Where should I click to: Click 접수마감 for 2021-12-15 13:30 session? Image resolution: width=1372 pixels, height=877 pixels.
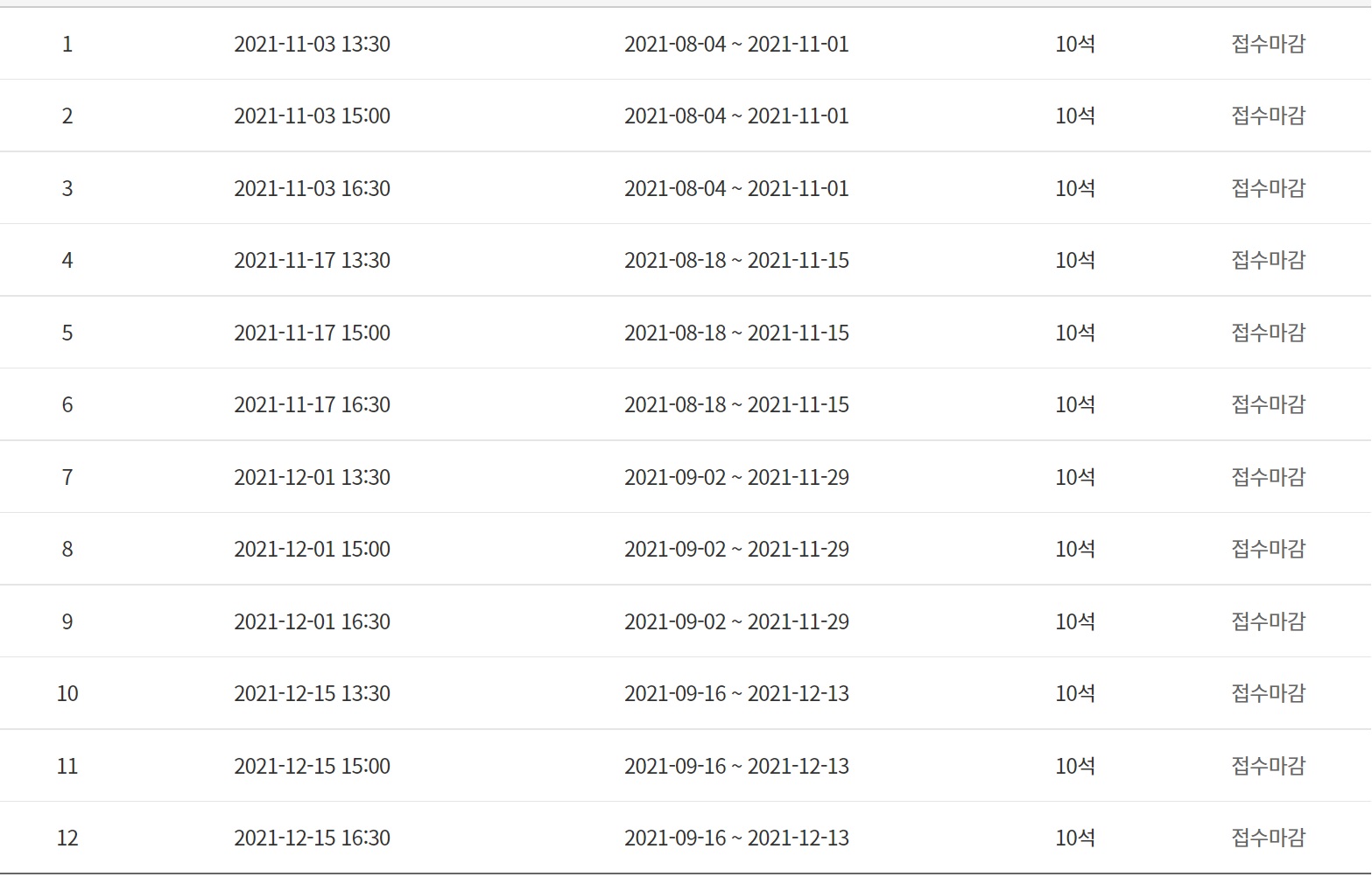point(1268,693)
